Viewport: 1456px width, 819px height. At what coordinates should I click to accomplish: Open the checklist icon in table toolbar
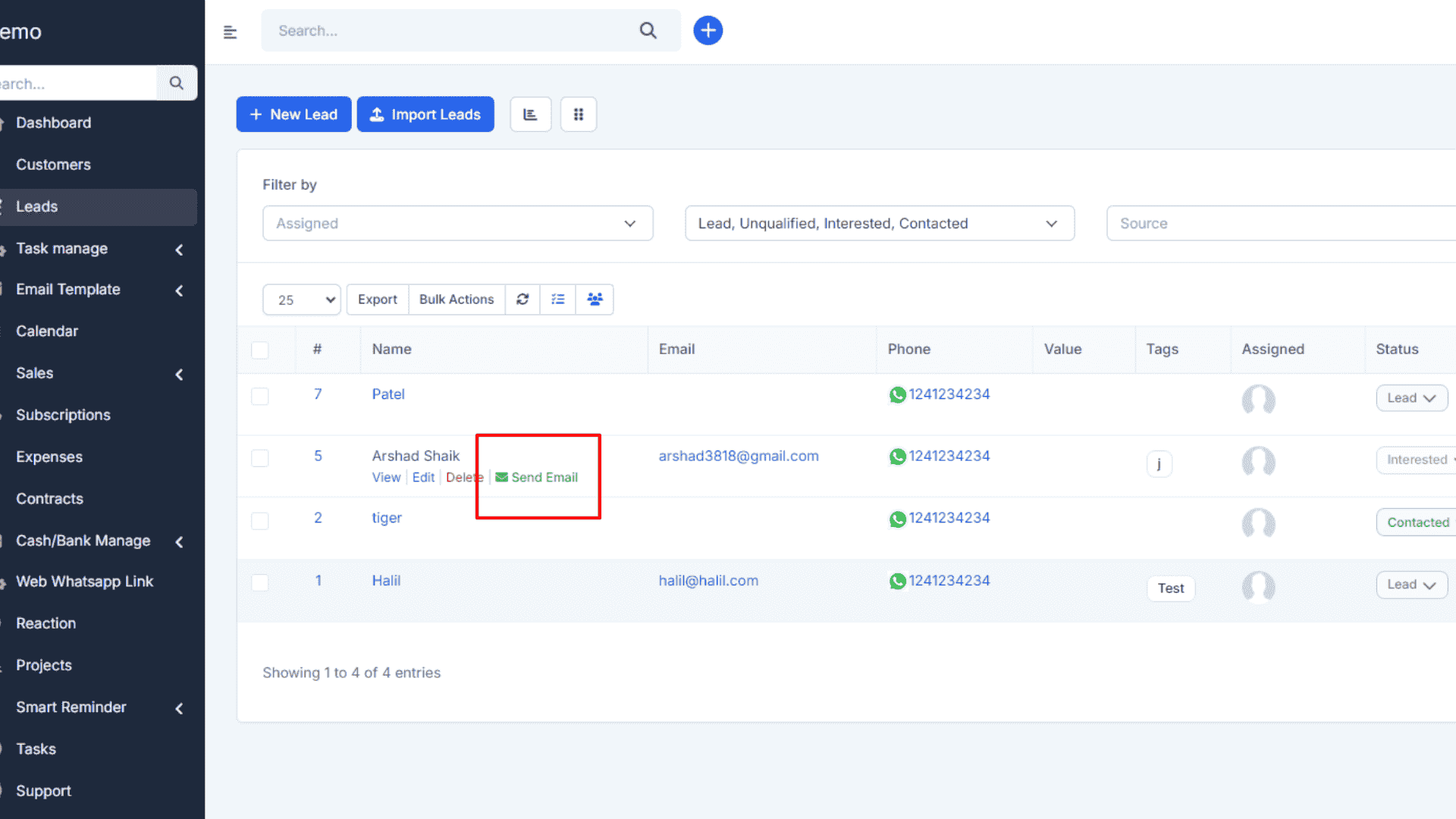558,300
